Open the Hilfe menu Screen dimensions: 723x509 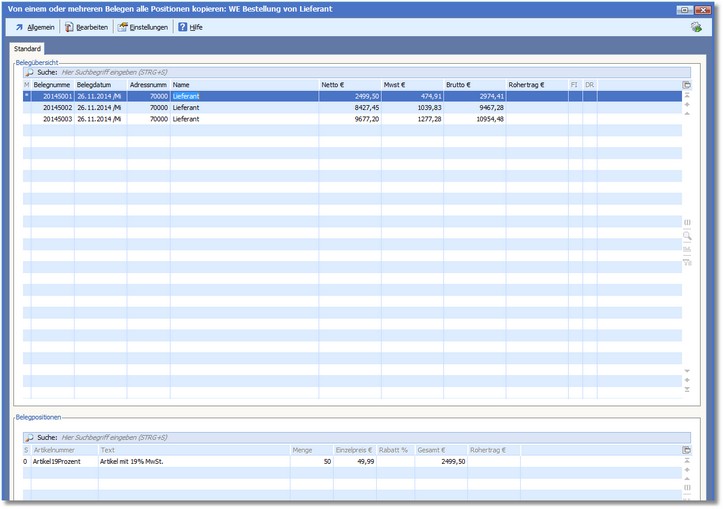(190, 27)
